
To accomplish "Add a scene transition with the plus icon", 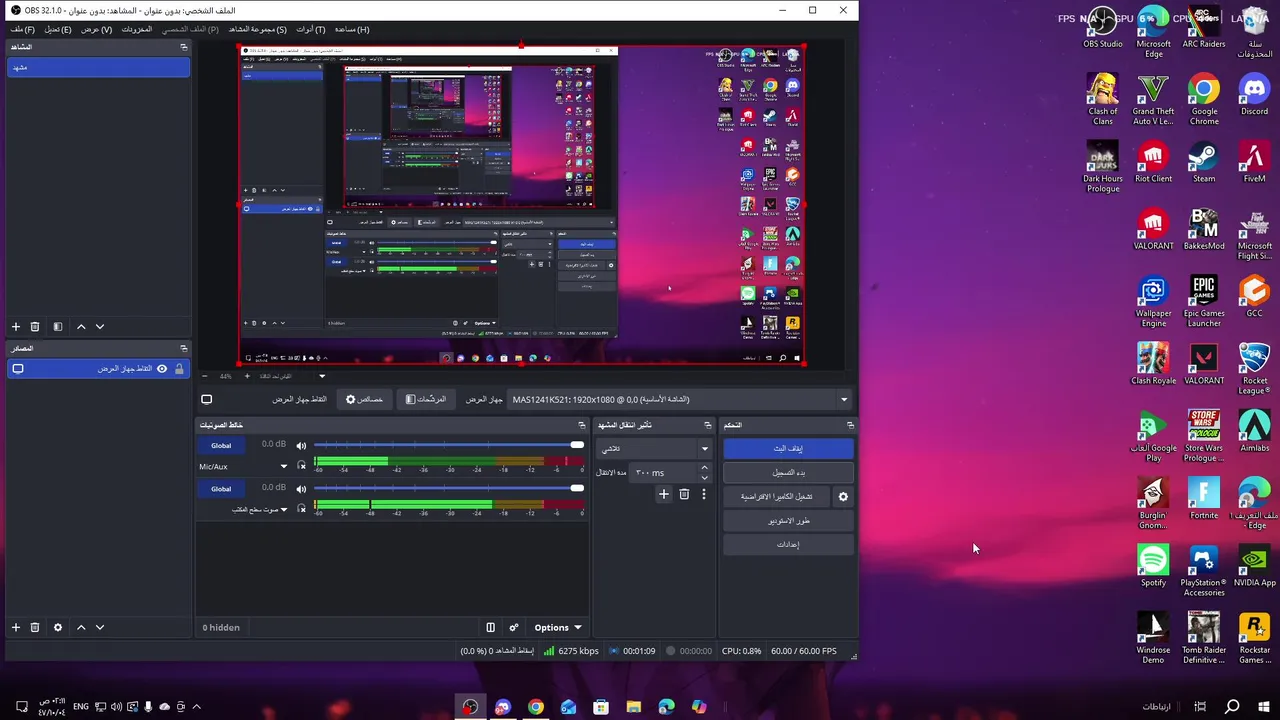I will 663,494.
